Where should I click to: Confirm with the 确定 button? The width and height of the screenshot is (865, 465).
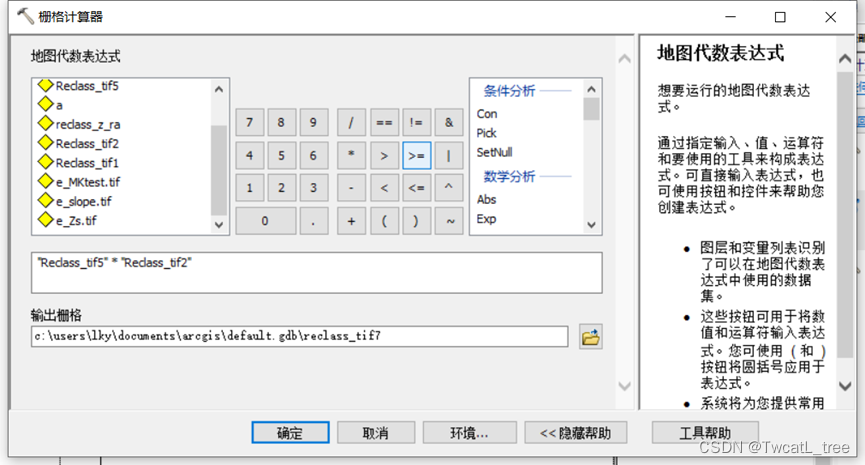[x=290, y=432]
